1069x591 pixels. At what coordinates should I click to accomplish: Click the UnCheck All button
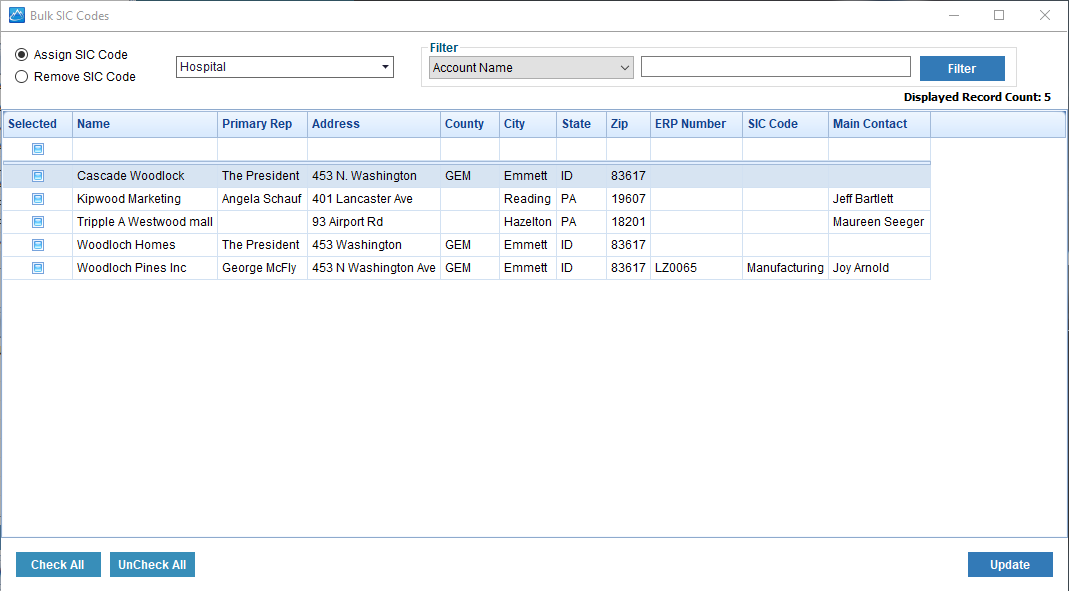152,564
